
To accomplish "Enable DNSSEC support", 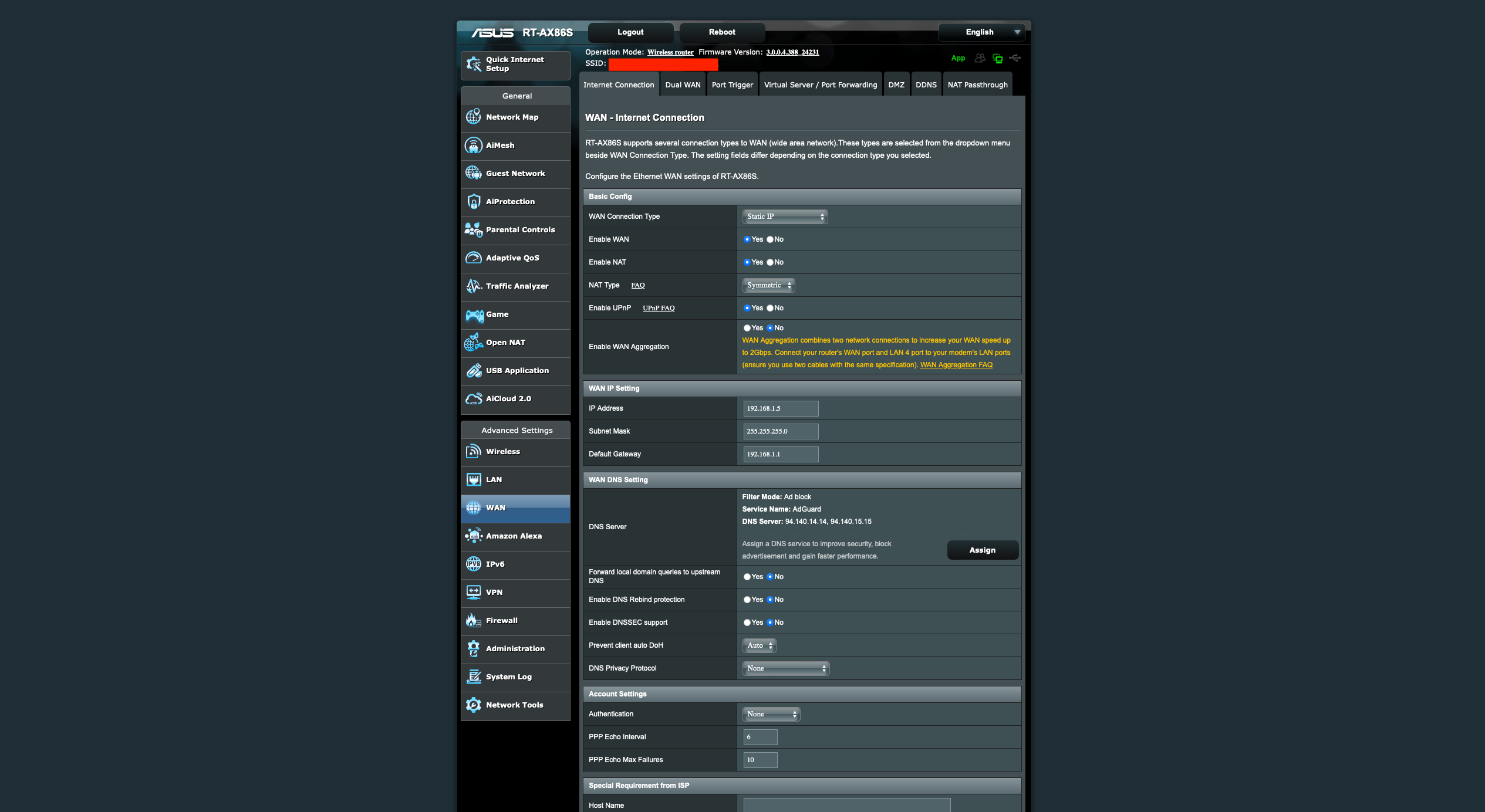I will (747, 622).
